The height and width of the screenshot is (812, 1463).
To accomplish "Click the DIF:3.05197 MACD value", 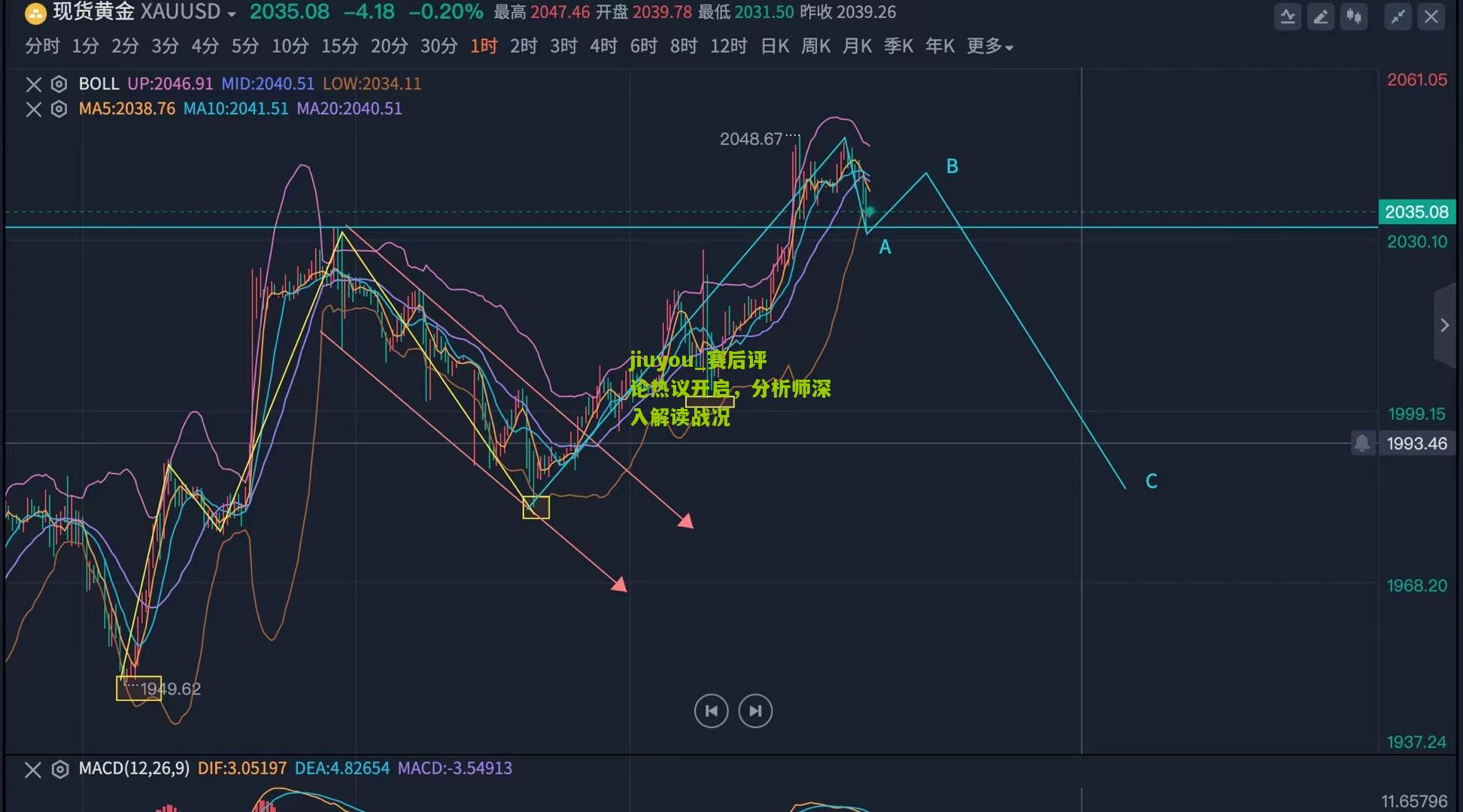I will coord(241,769).
